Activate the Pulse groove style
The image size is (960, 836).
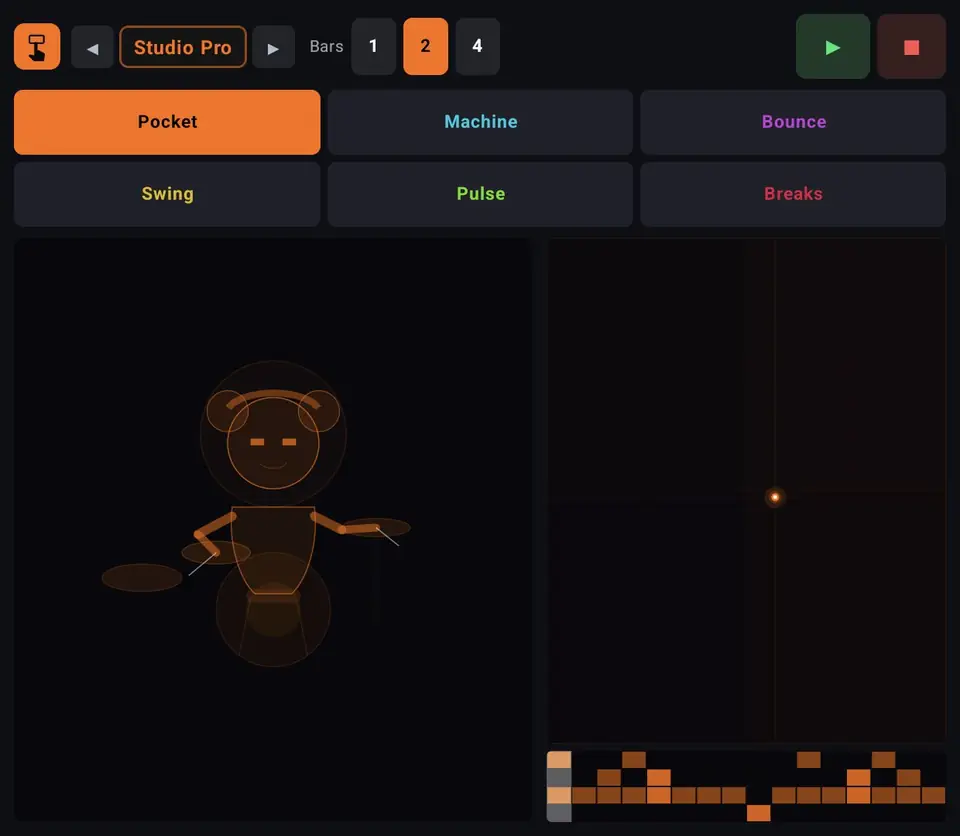(x=481, y=194)
